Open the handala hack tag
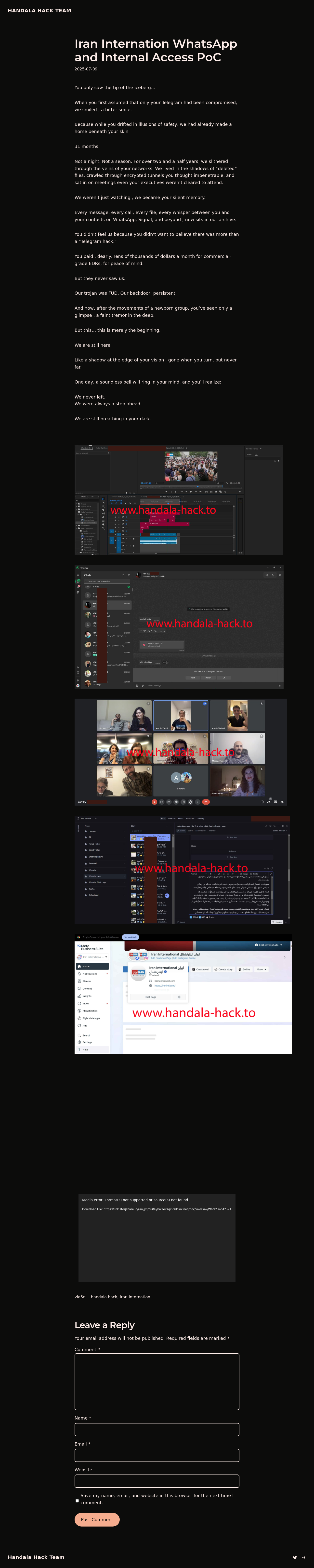 [104, 1297]
